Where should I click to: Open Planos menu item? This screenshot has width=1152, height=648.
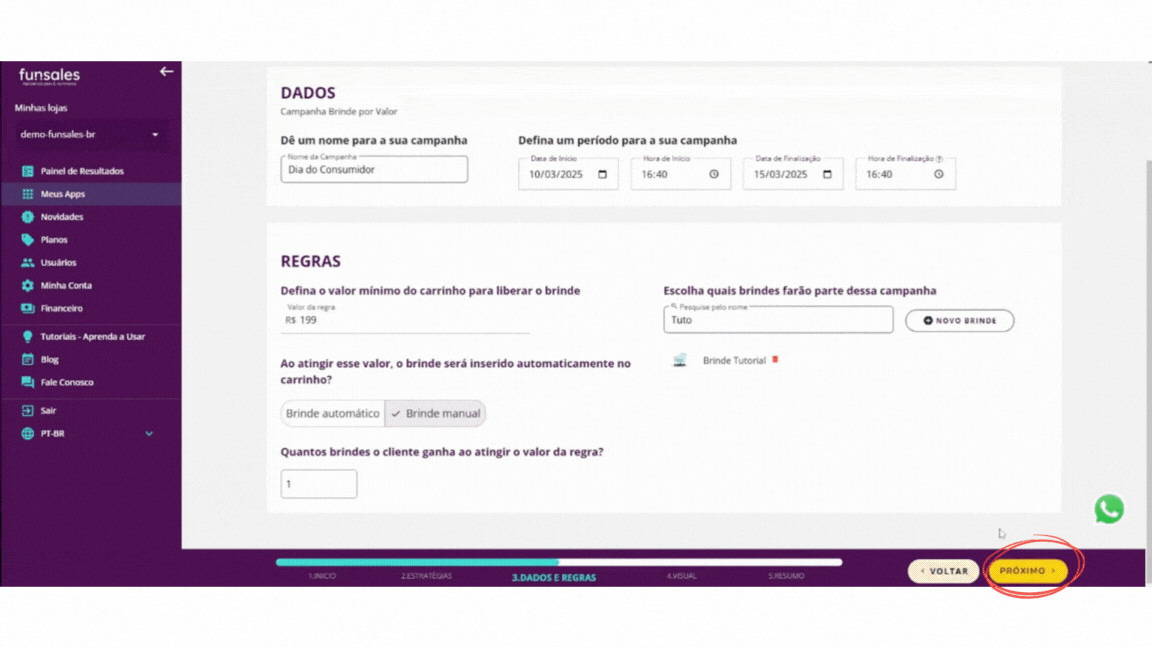click(54, 240)
